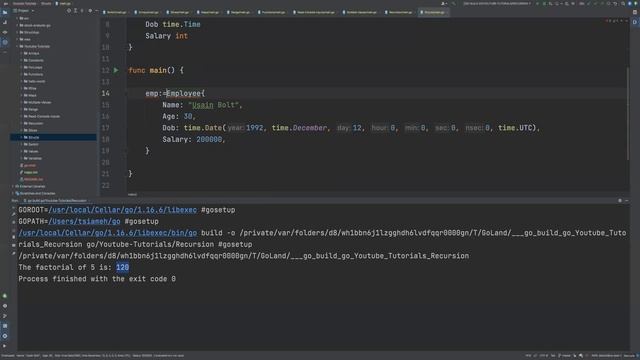Image resolution: width=640 pixels, height=360 pixels.
Task: Expand the External Libraries node
Action: (x=13, y=186)
